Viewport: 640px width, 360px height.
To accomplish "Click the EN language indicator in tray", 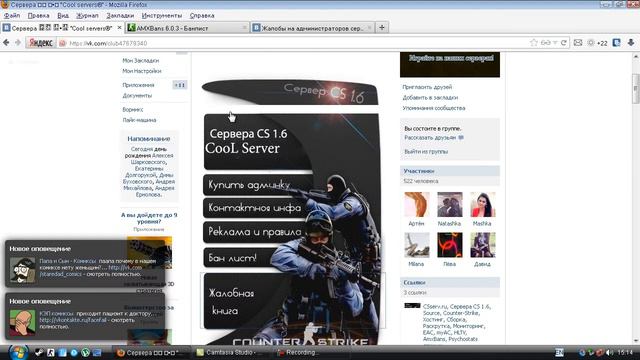I will [x=559, y=352].
